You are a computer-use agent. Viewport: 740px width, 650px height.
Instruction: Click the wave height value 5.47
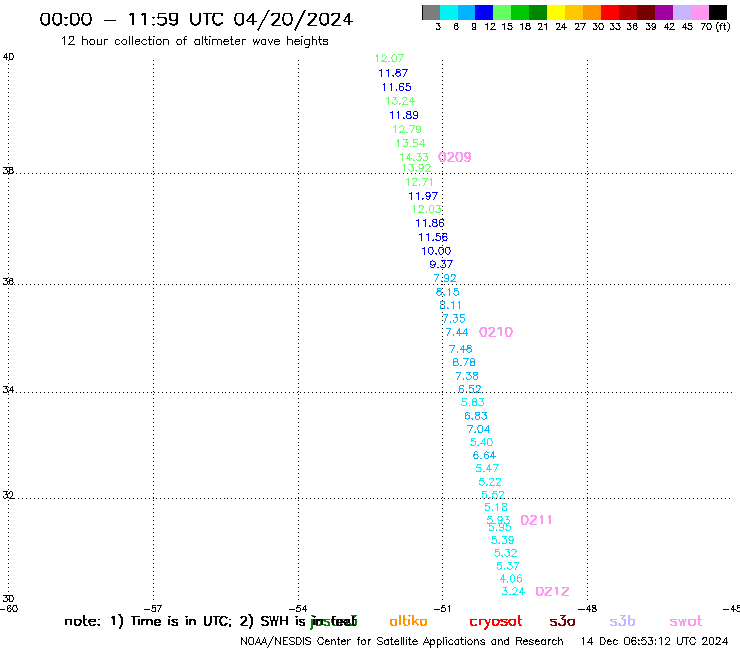pos(488,469)
